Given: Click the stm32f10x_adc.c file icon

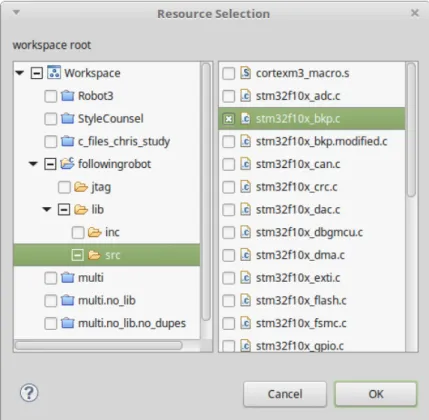Looking at the screenshot, I should tap(246, 96).
